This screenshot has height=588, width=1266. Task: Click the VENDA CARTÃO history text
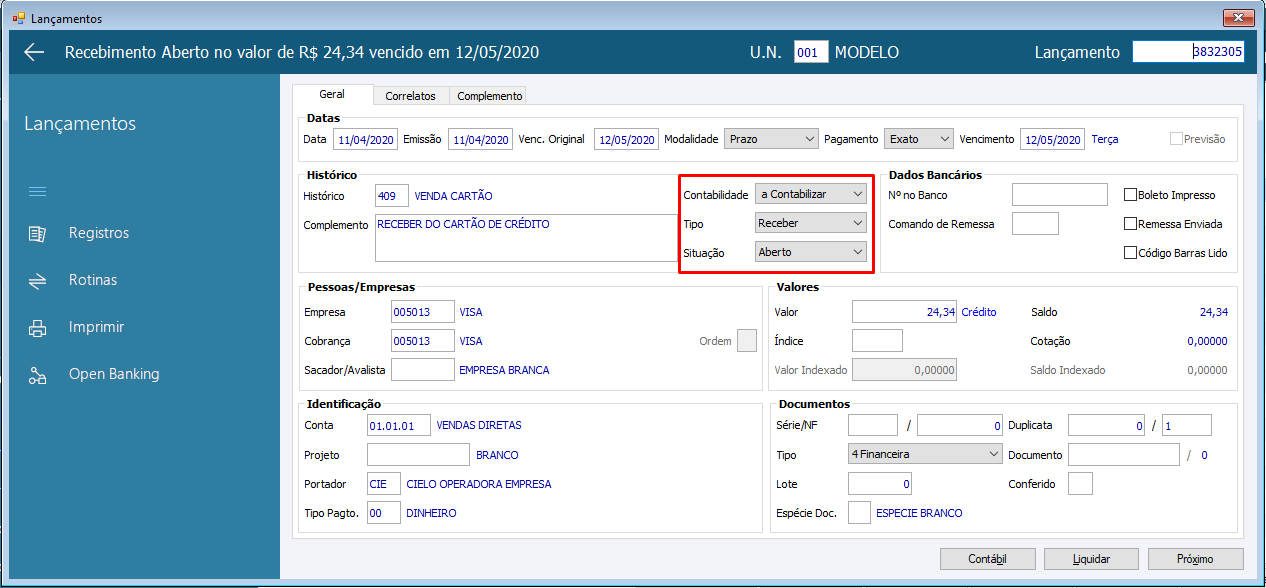point(454,196)
